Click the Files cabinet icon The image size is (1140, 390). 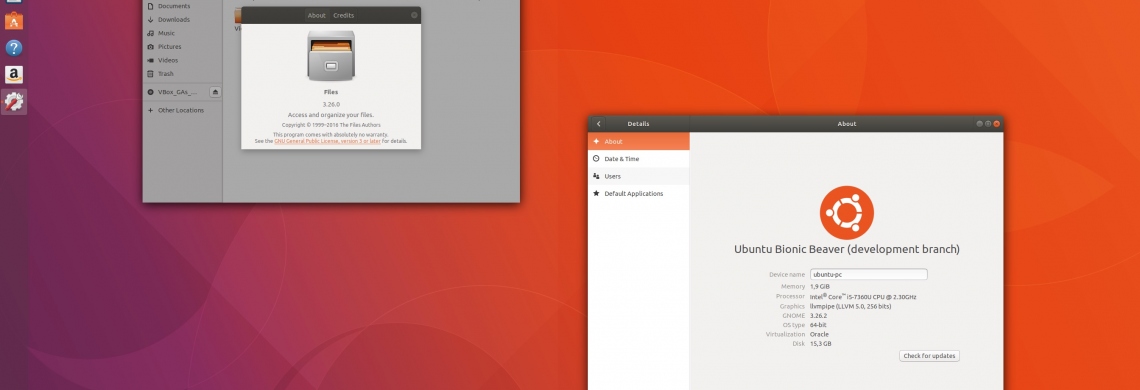[331, 55]
